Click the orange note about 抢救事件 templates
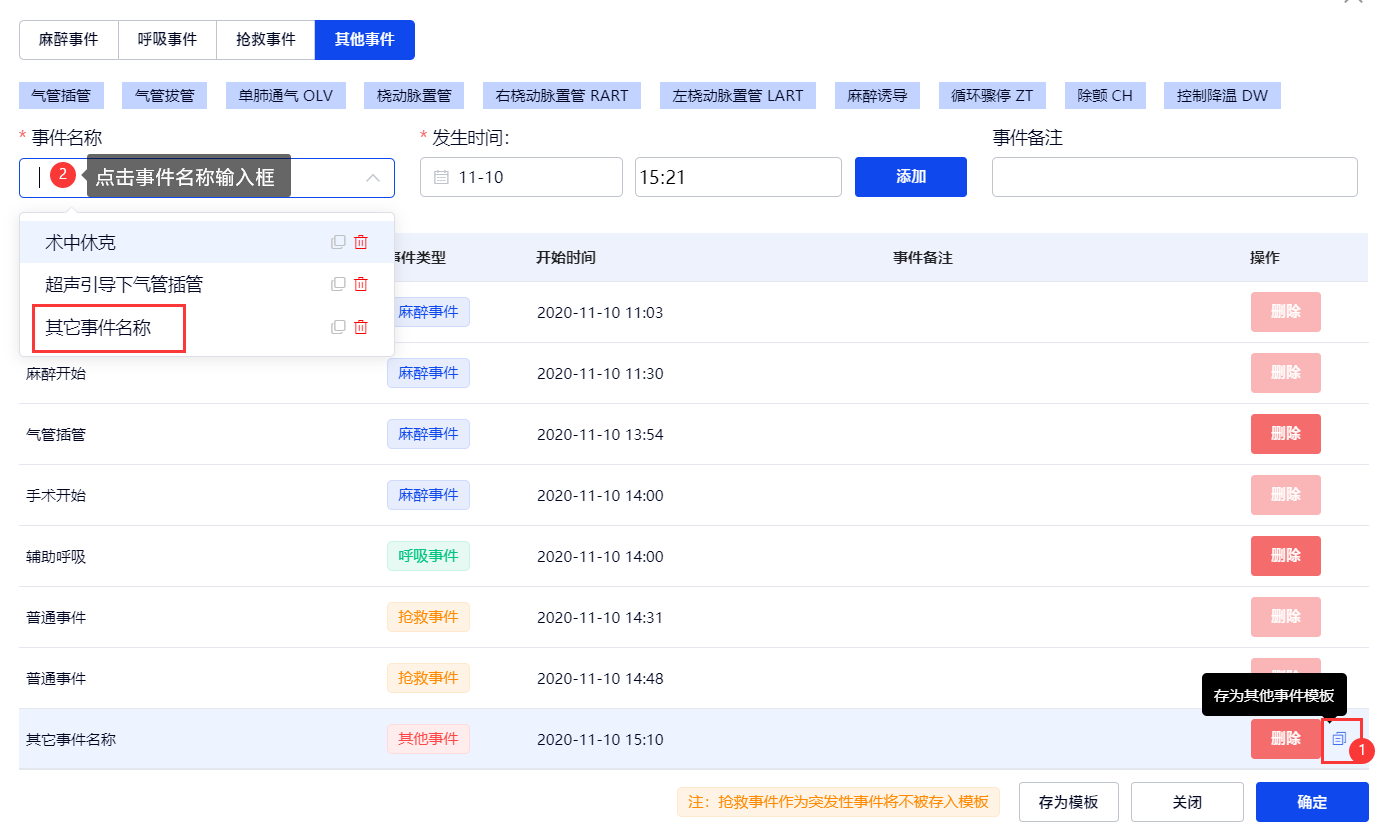This screenshot has height=837, width=1385. click(838, 802)
